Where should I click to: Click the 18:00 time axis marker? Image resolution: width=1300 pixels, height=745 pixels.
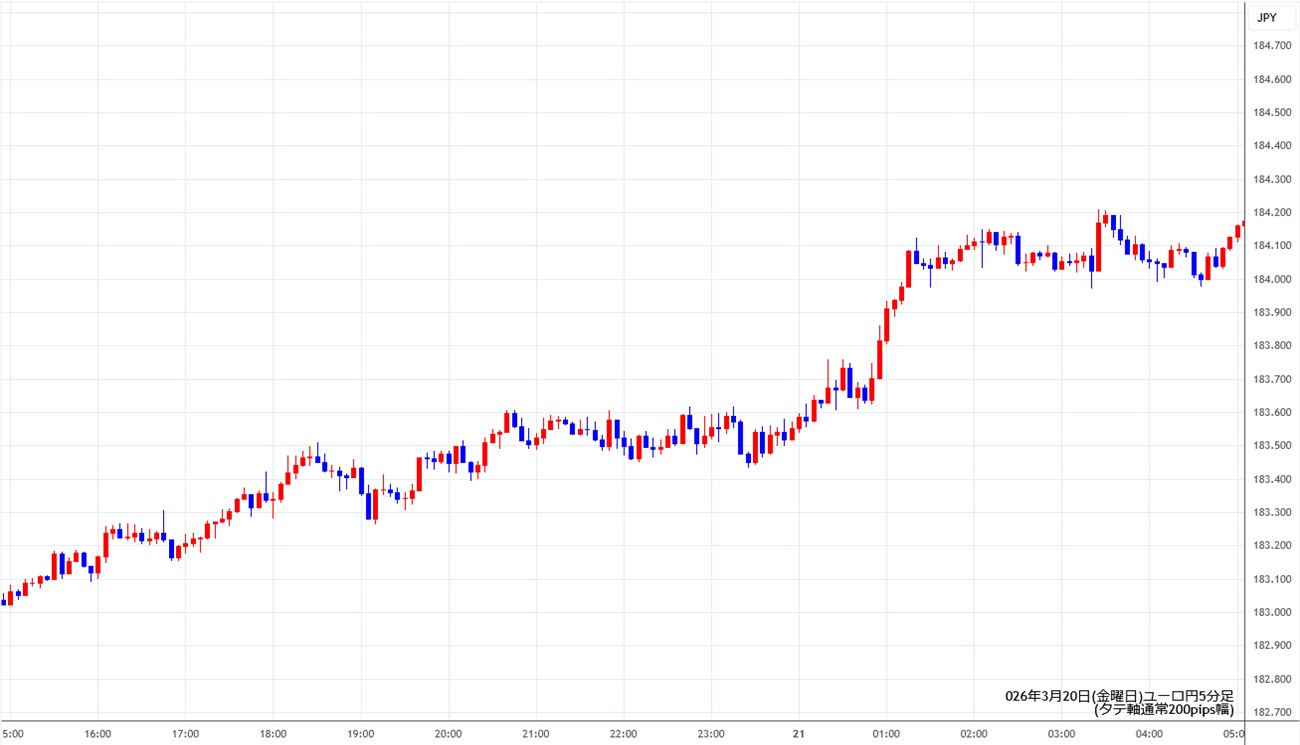[x=272, y=734]
